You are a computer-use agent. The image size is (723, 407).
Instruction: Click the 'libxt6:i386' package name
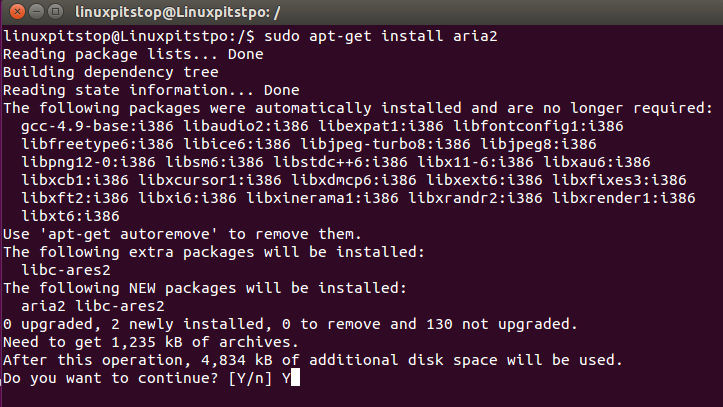coord(69,216)
